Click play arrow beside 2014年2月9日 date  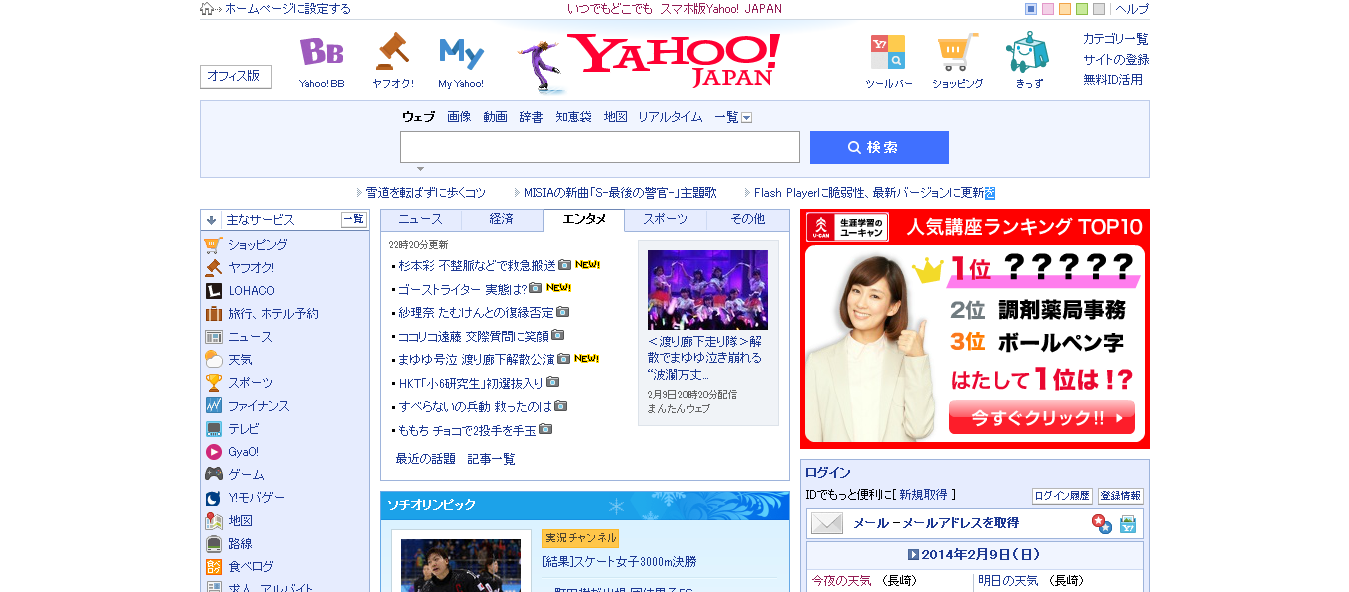913,555
